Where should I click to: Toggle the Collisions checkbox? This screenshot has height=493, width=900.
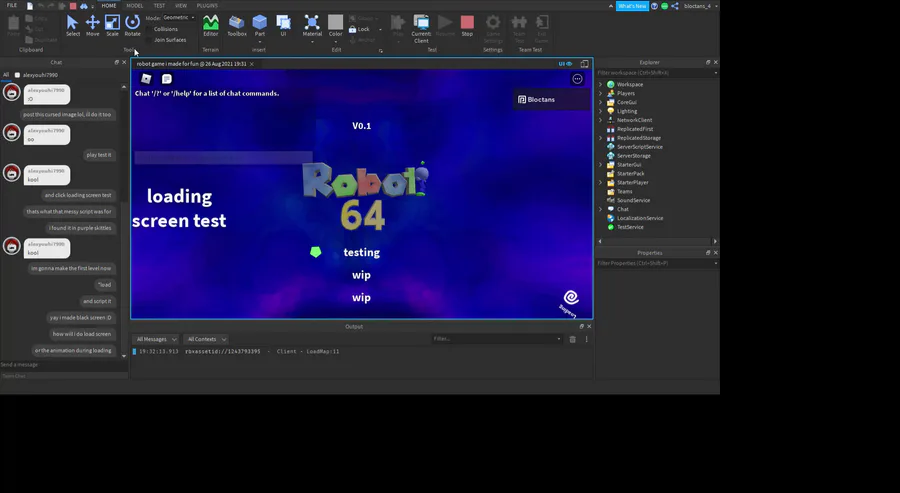tap(149, 29)
